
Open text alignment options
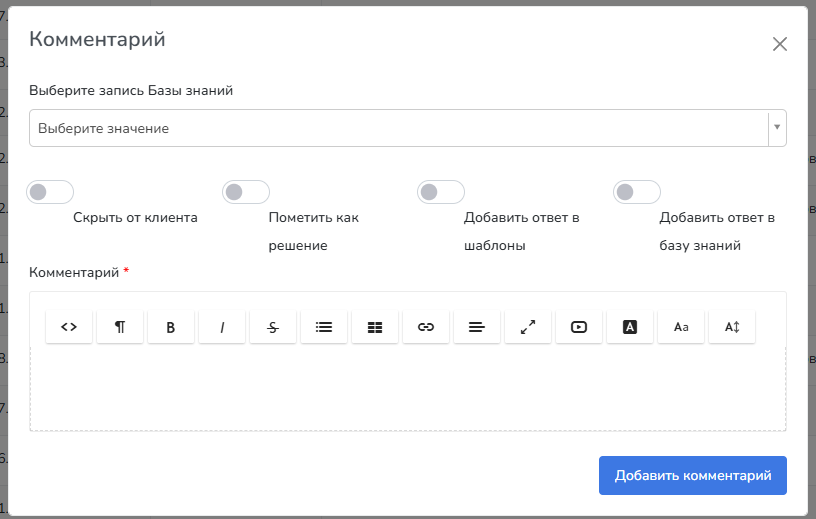coord(477,327)
